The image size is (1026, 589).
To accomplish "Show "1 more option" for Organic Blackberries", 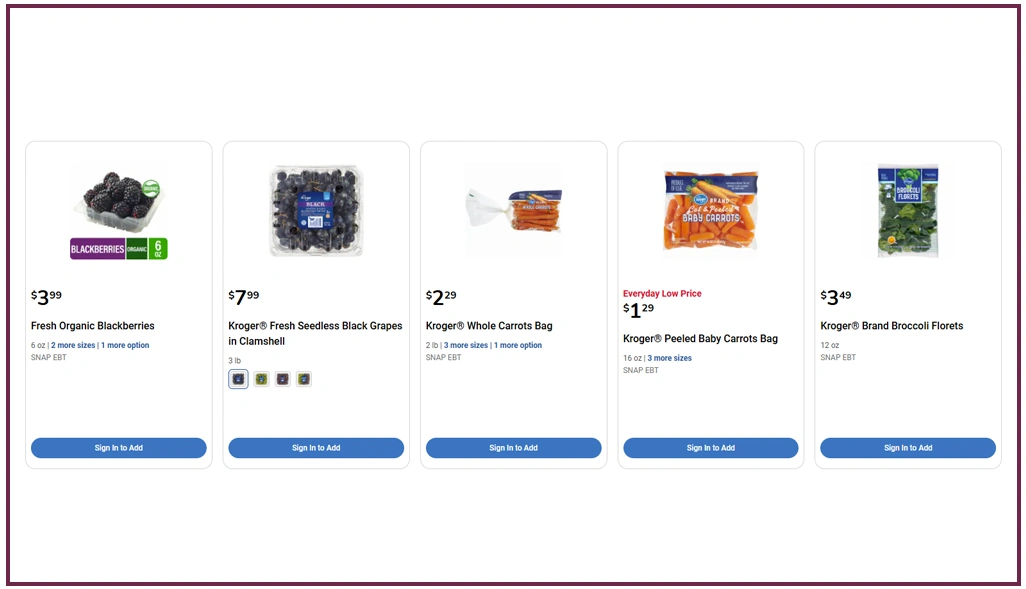I will pos(125,345).
